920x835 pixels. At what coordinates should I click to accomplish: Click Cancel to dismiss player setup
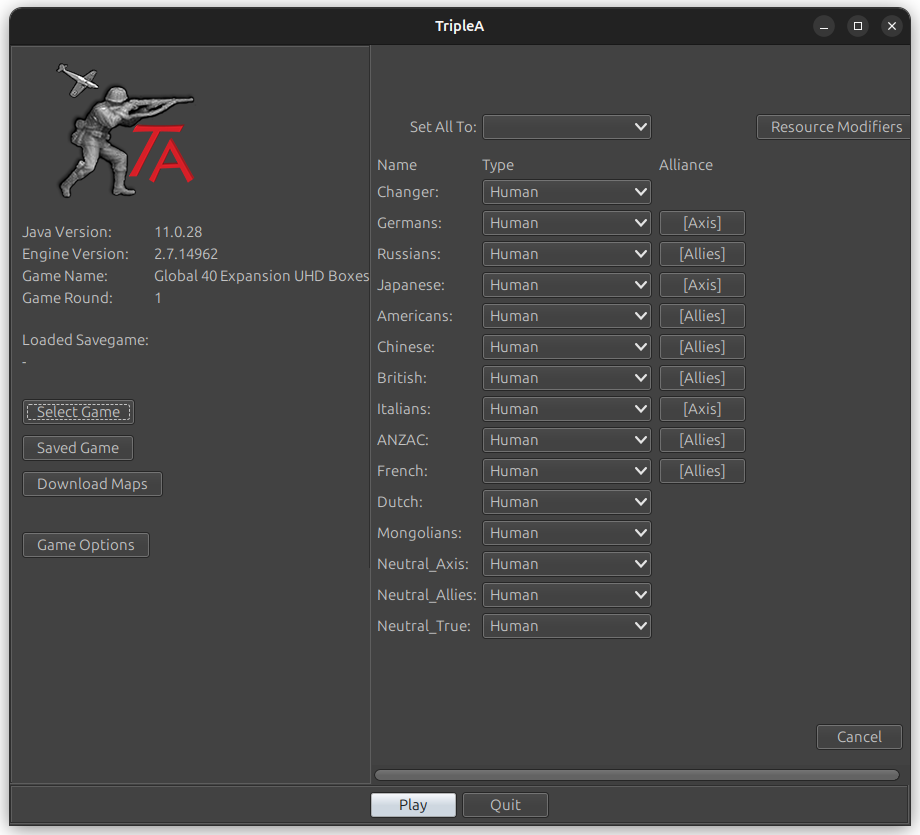point(859,736)
